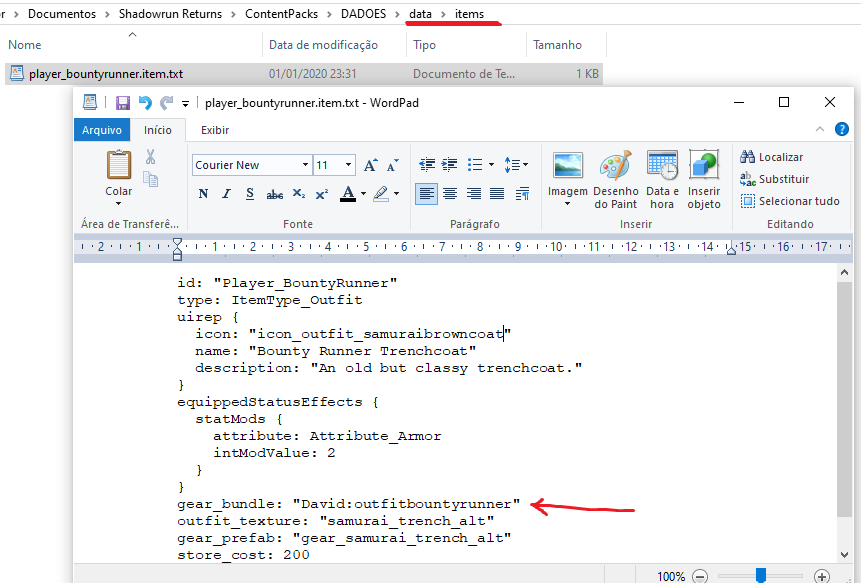
Task: Align paragraph text right
Action: click(473, 194)
